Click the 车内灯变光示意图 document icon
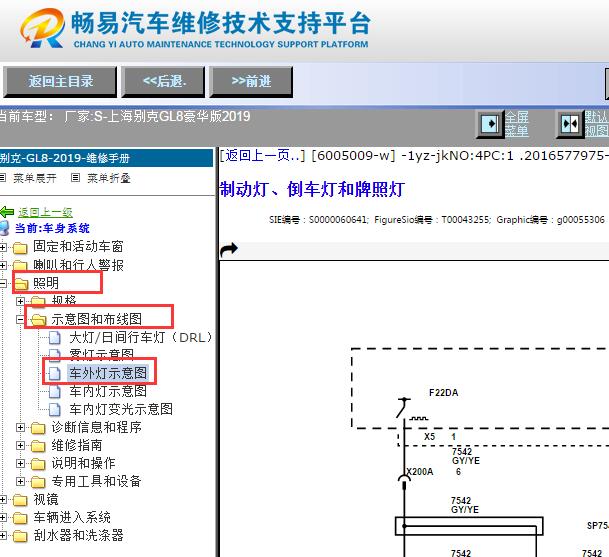Screen dimensions: 609x557 click(x=55, y=409)
